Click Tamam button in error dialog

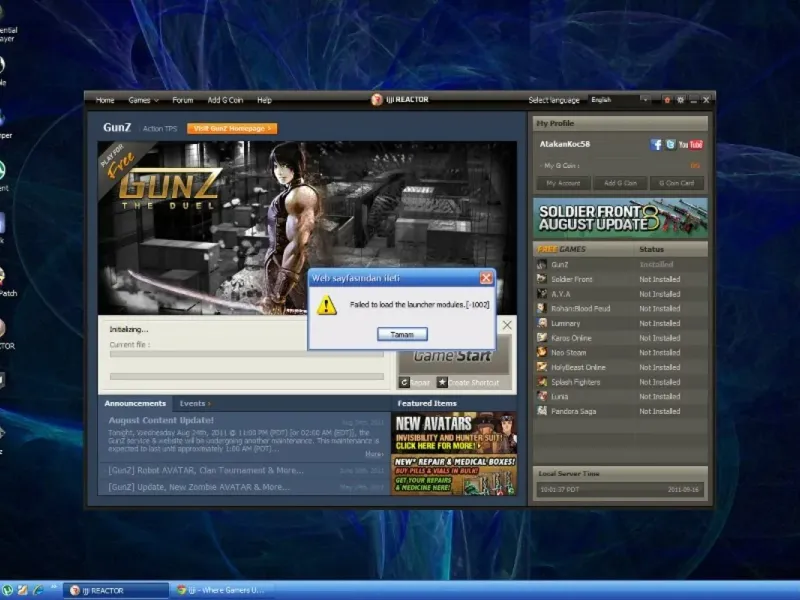click(x=402, y=334)
